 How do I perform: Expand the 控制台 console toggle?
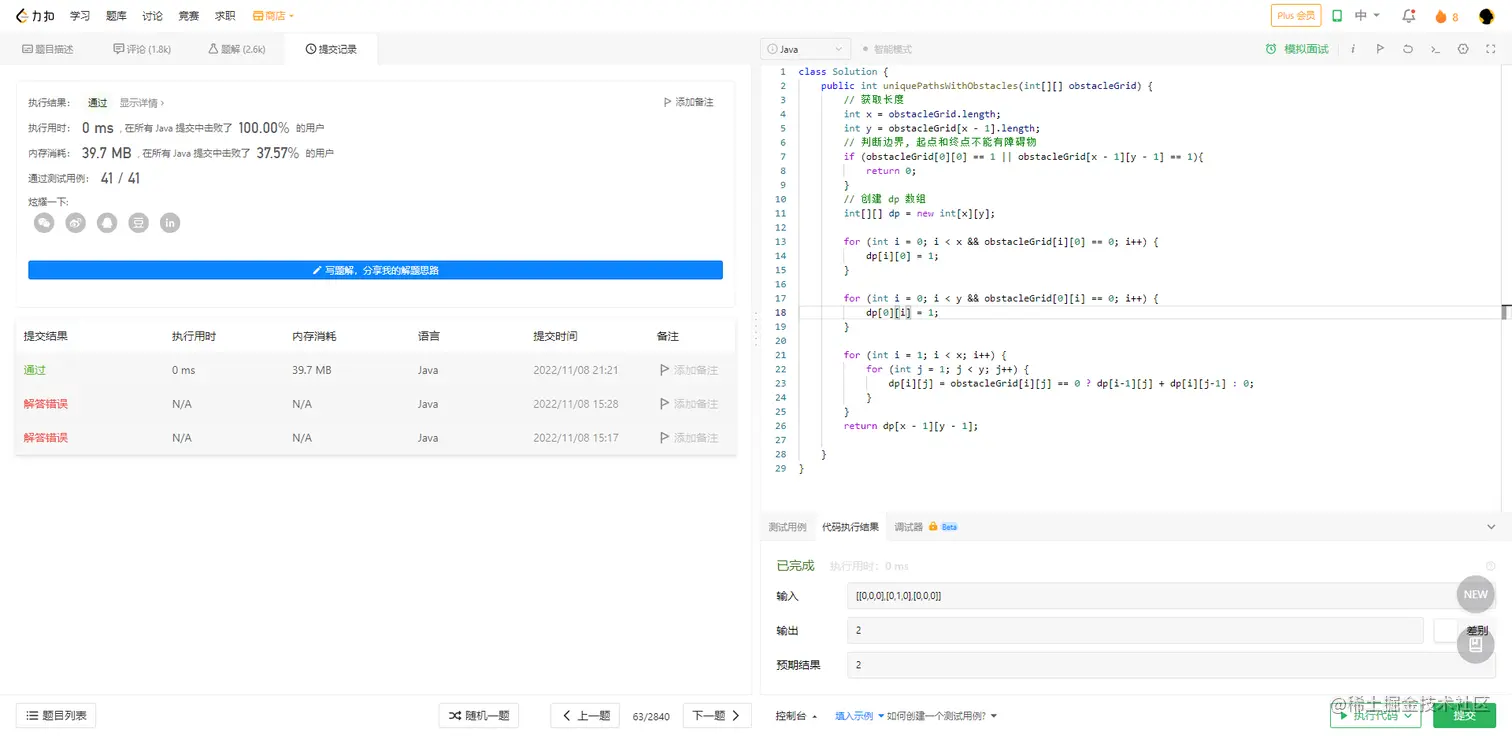796,716
